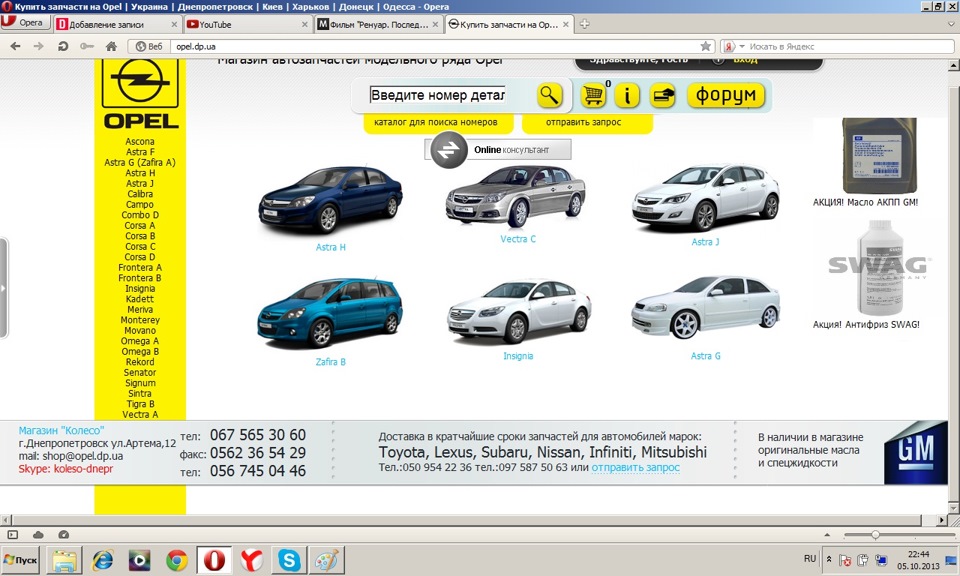
Task: Open Signum model link
Action: (x=140, y=383)
